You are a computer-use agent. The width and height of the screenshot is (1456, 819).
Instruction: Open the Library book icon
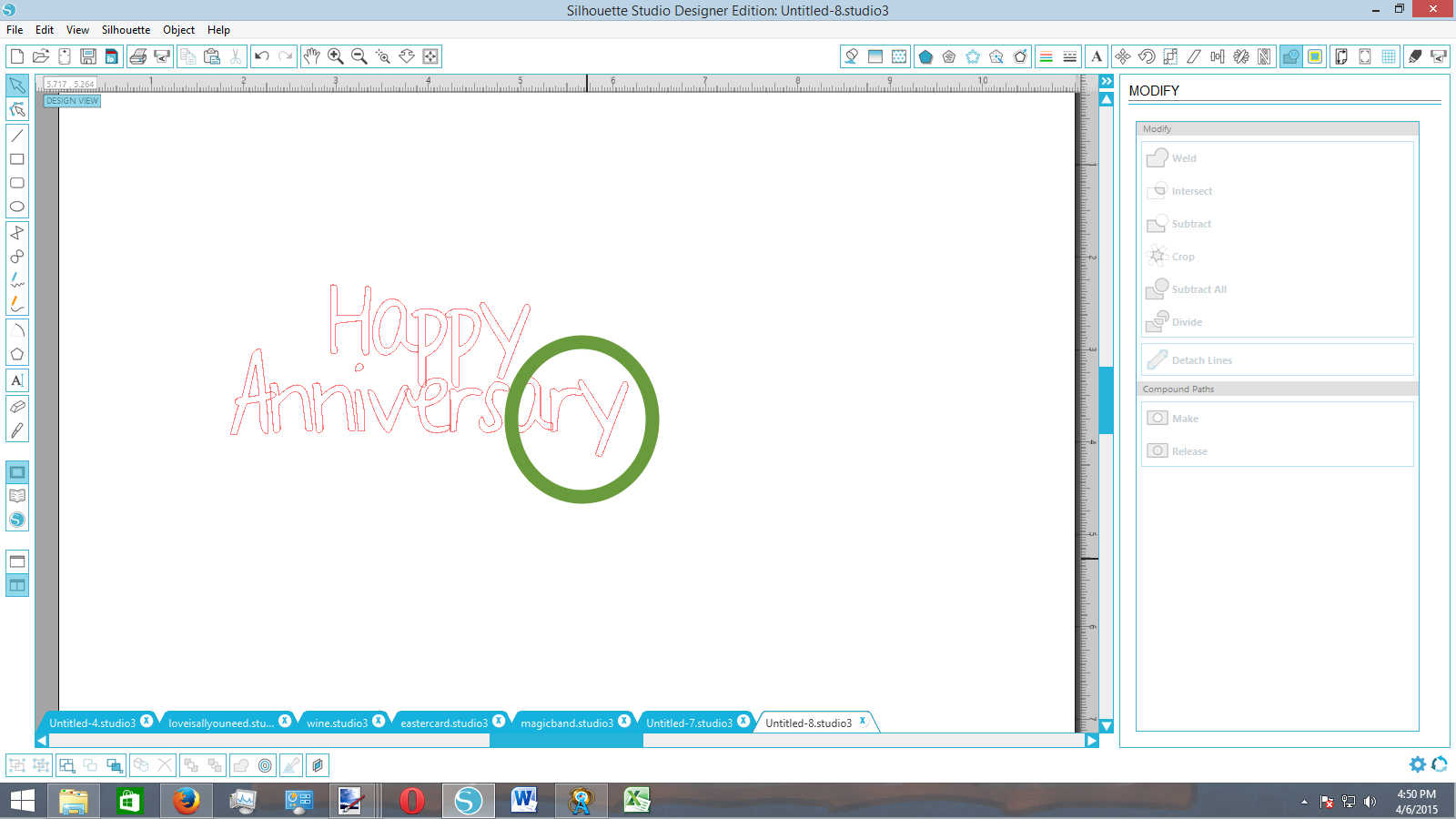coord(17,496)
